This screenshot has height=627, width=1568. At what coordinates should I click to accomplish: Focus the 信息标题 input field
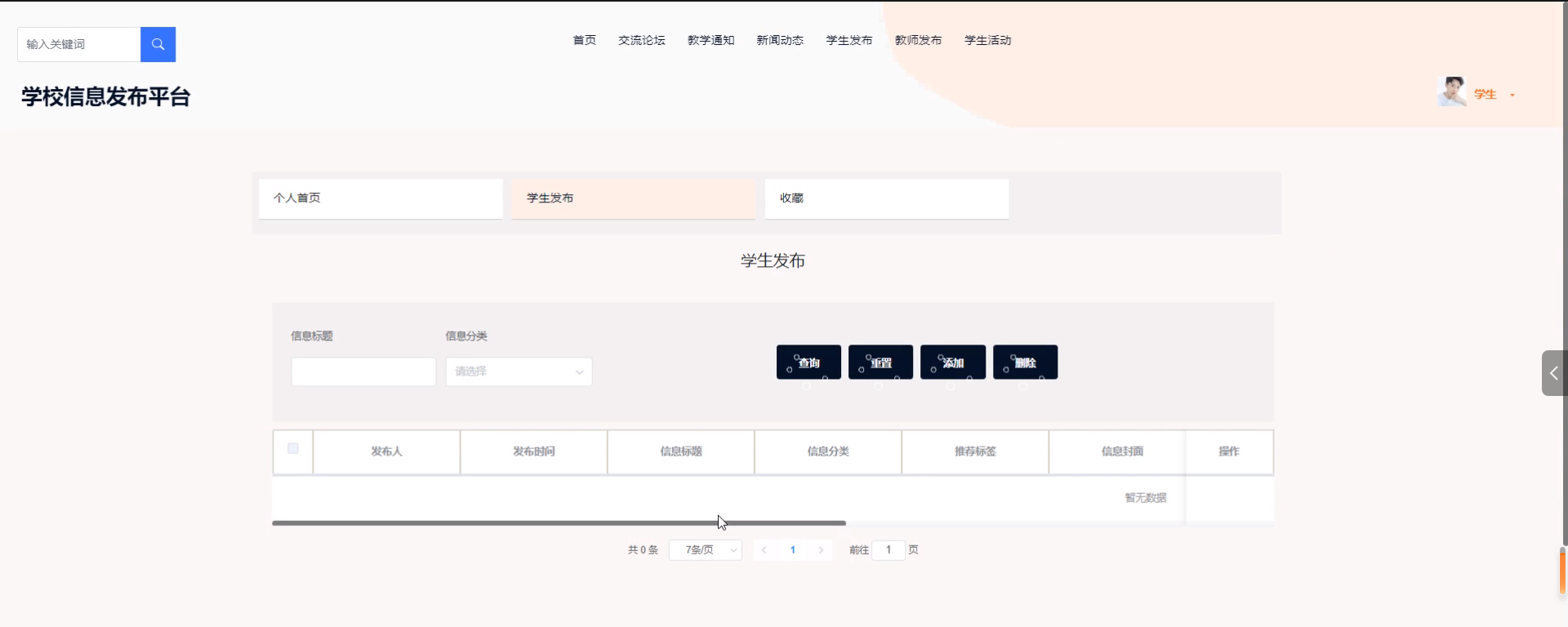363,371
